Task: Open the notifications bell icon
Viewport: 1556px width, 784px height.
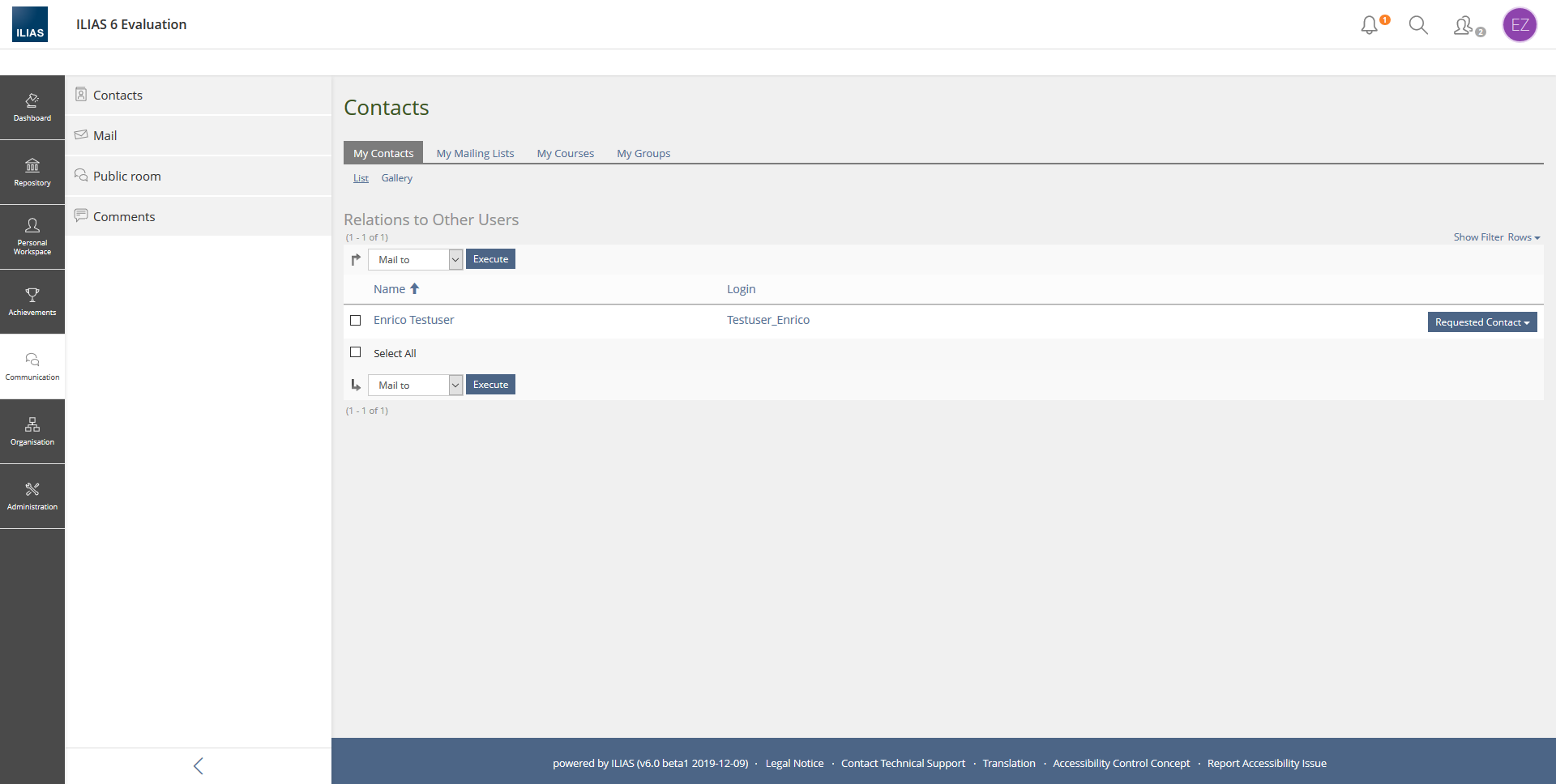Action: 1370,25
